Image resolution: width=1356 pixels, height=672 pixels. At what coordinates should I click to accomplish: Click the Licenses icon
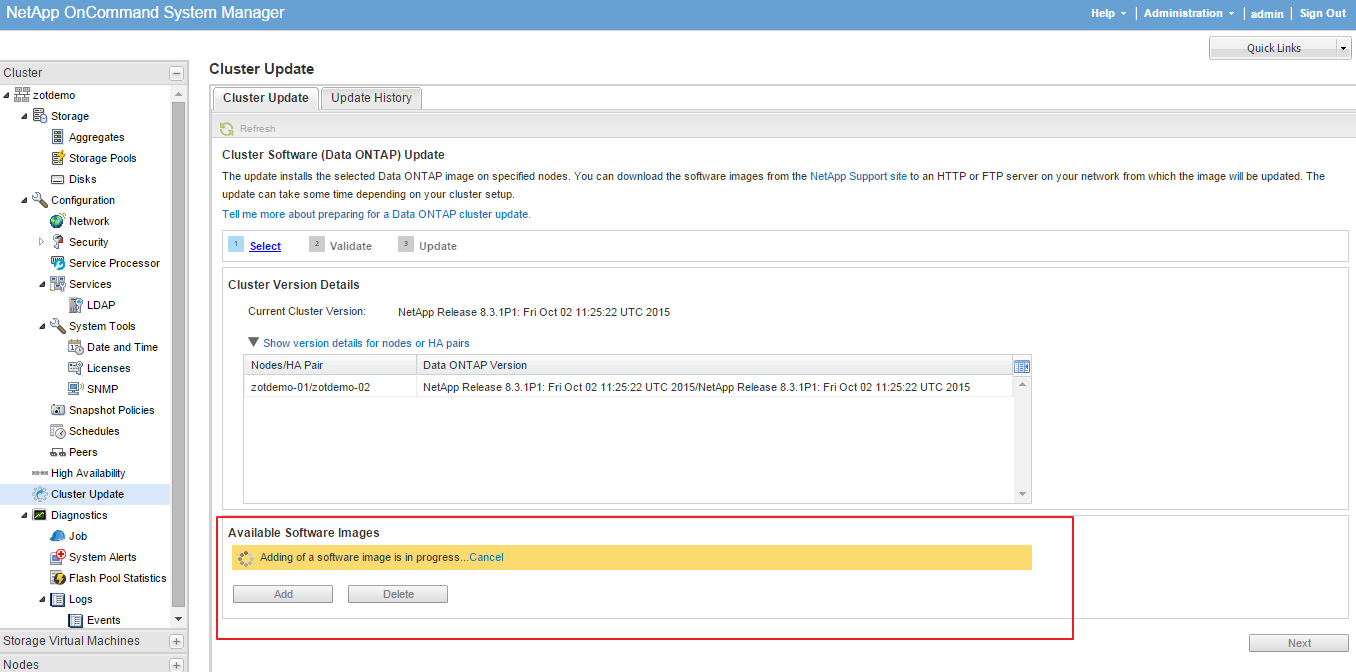point(76,368)
